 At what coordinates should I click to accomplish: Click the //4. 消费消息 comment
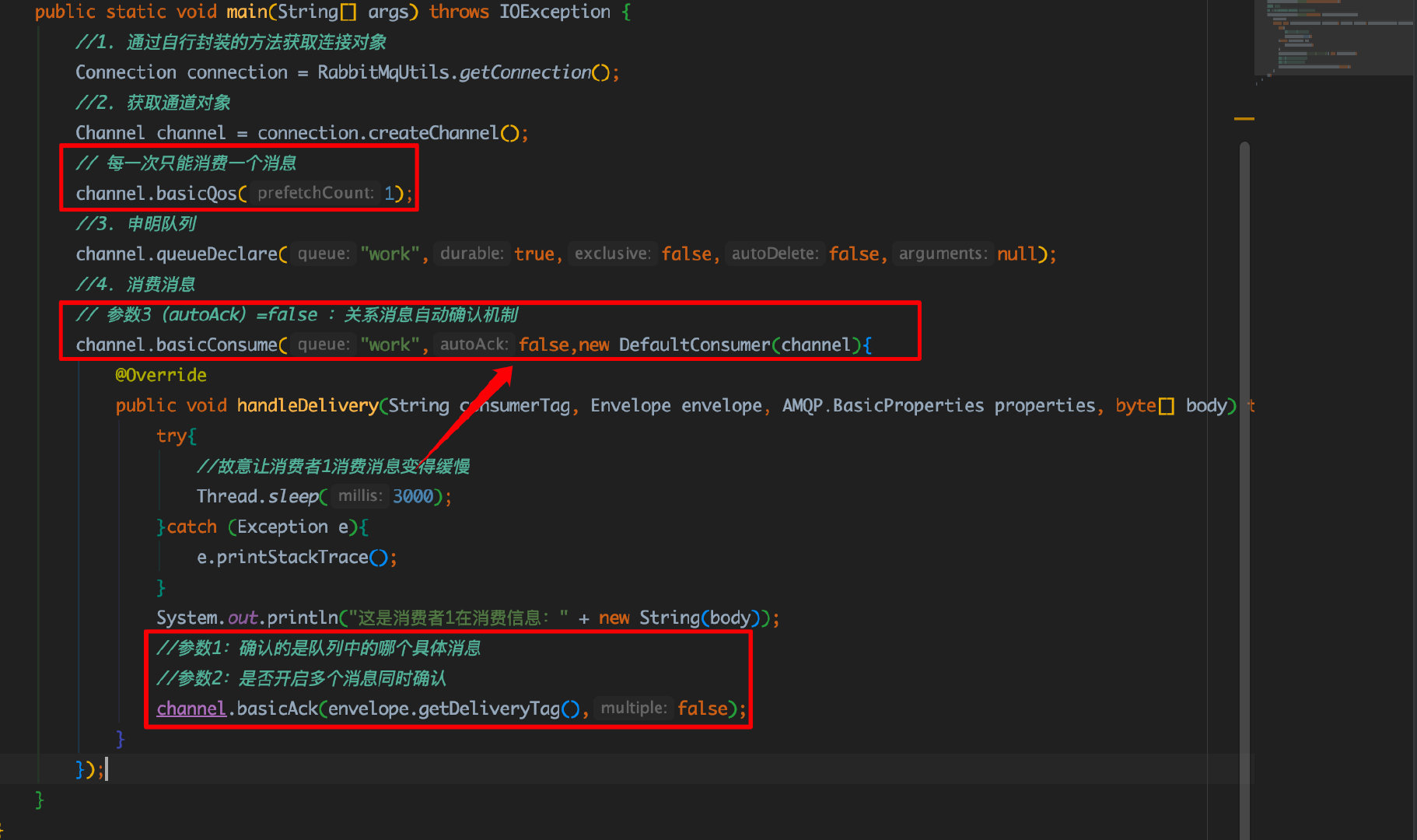[x=135, y=285]
